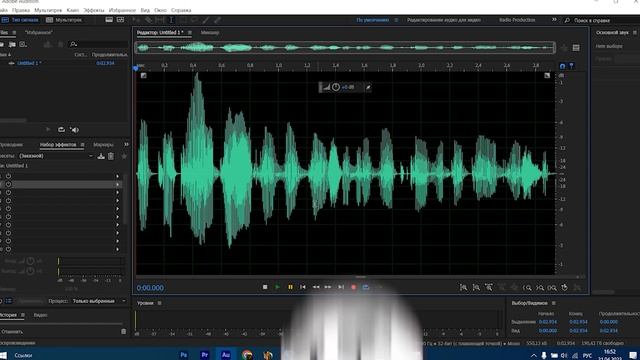Open the Набор эффектов panel menu icon

tap(82, 144)
